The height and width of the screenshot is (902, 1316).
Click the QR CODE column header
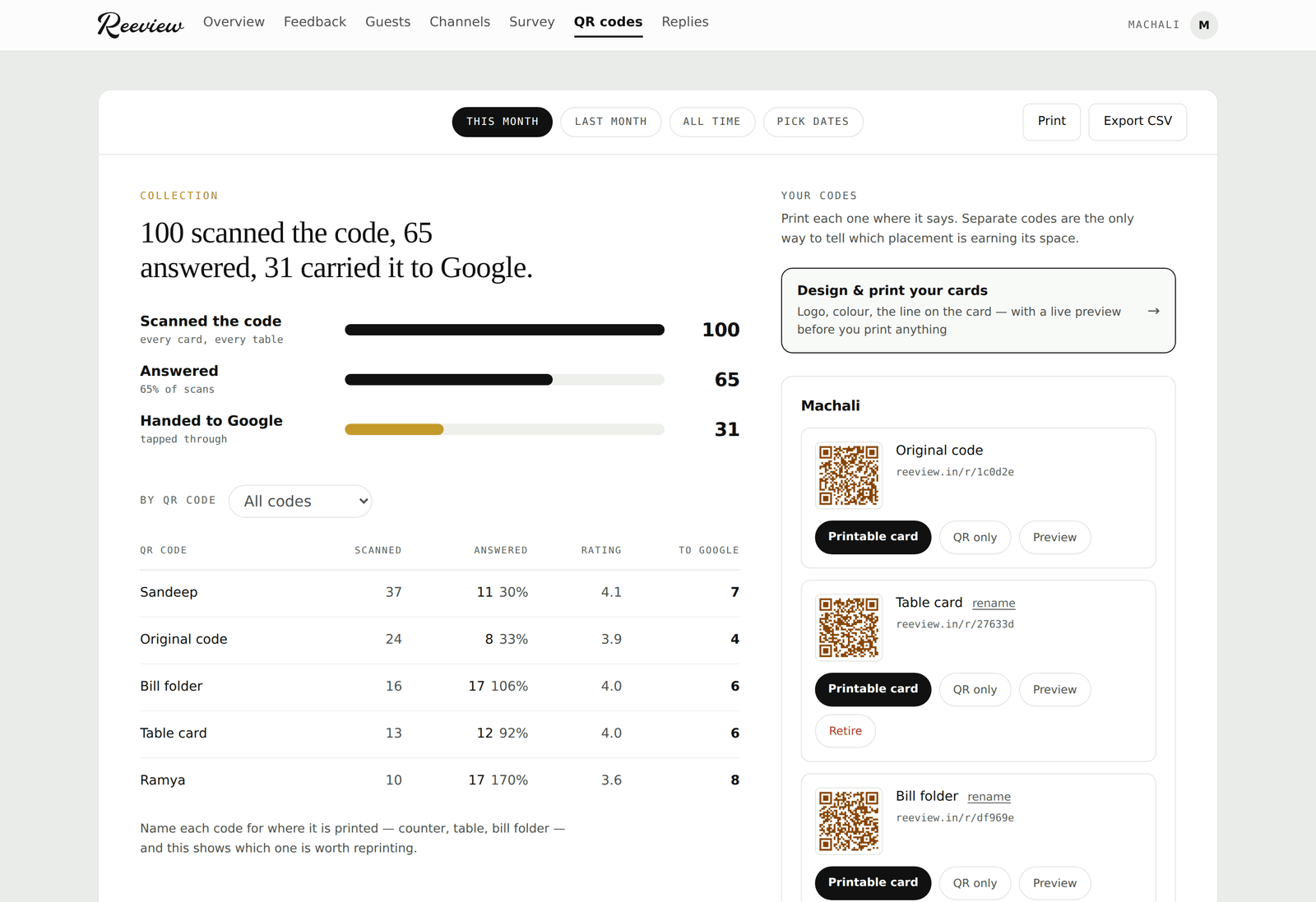[x=163, y=551]
